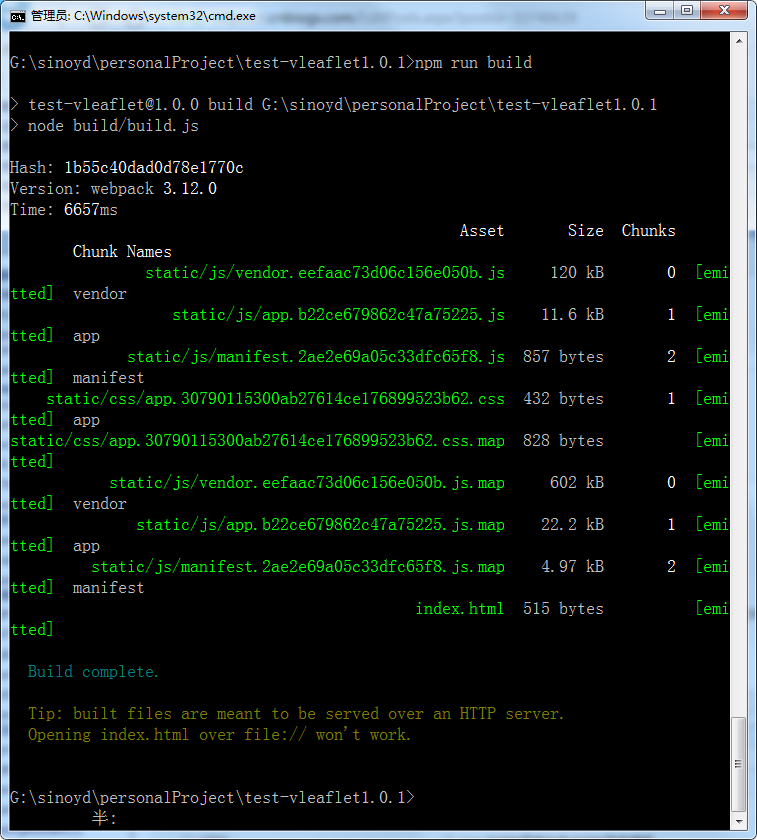
Task: Click the '4.97 kB' size value
Action: coord(573,567)
